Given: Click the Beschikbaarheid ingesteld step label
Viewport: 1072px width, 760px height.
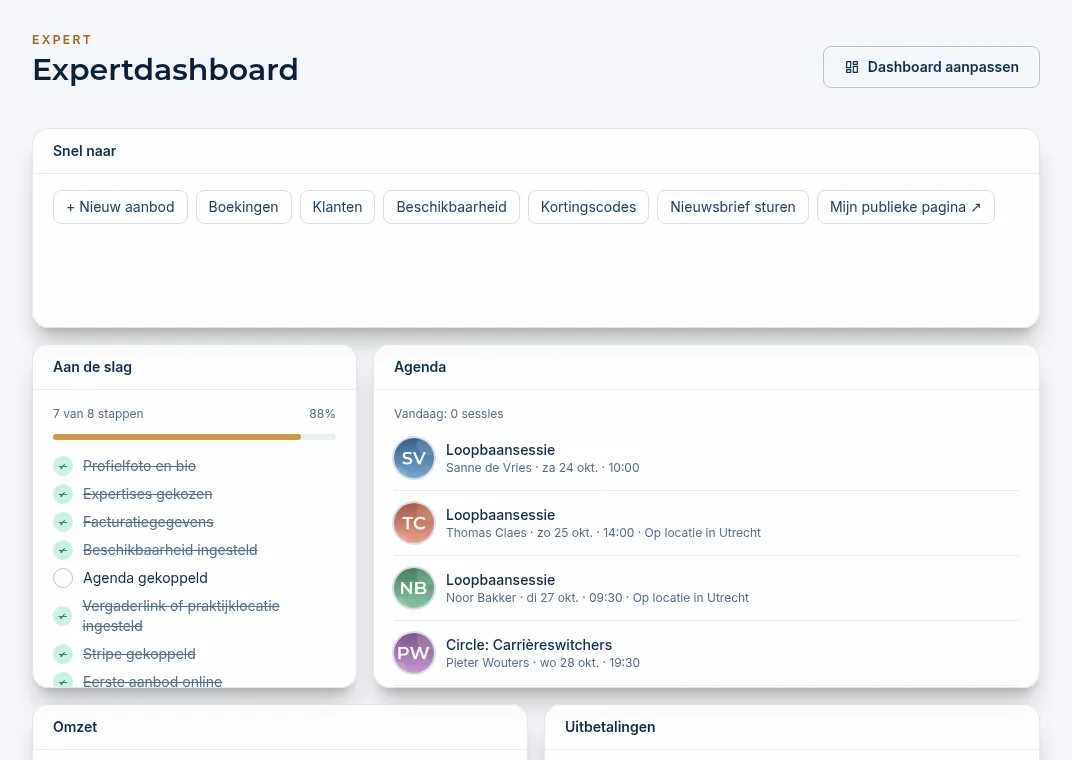Looking at the screenshot, I should click(x=170, y=550).
